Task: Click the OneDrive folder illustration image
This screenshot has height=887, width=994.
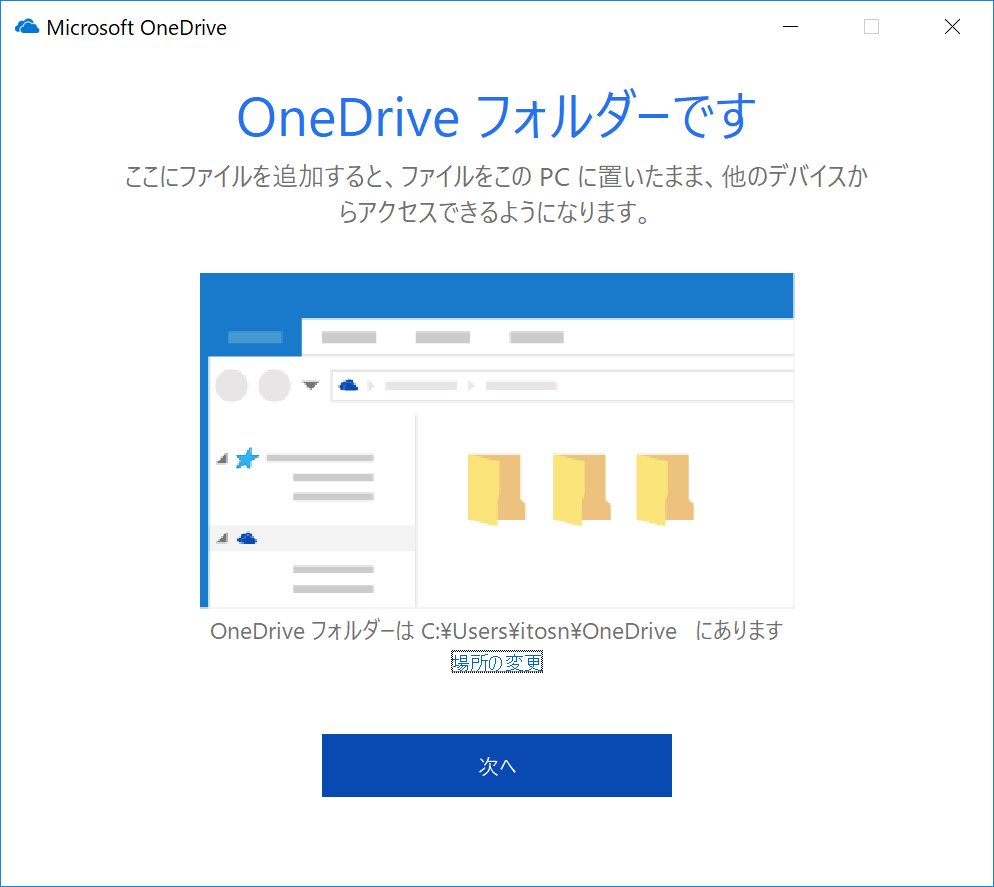Action: (x=497, y=441)
